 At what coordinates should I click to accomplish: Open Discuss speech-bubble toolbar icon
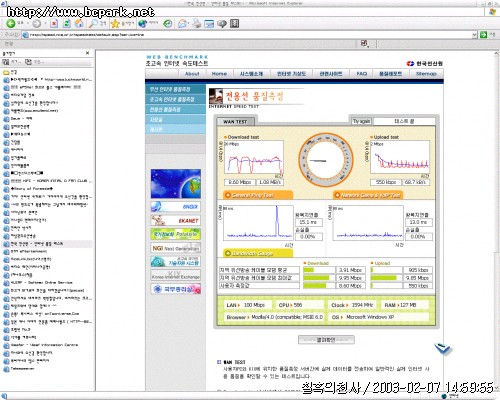point(222,24)
